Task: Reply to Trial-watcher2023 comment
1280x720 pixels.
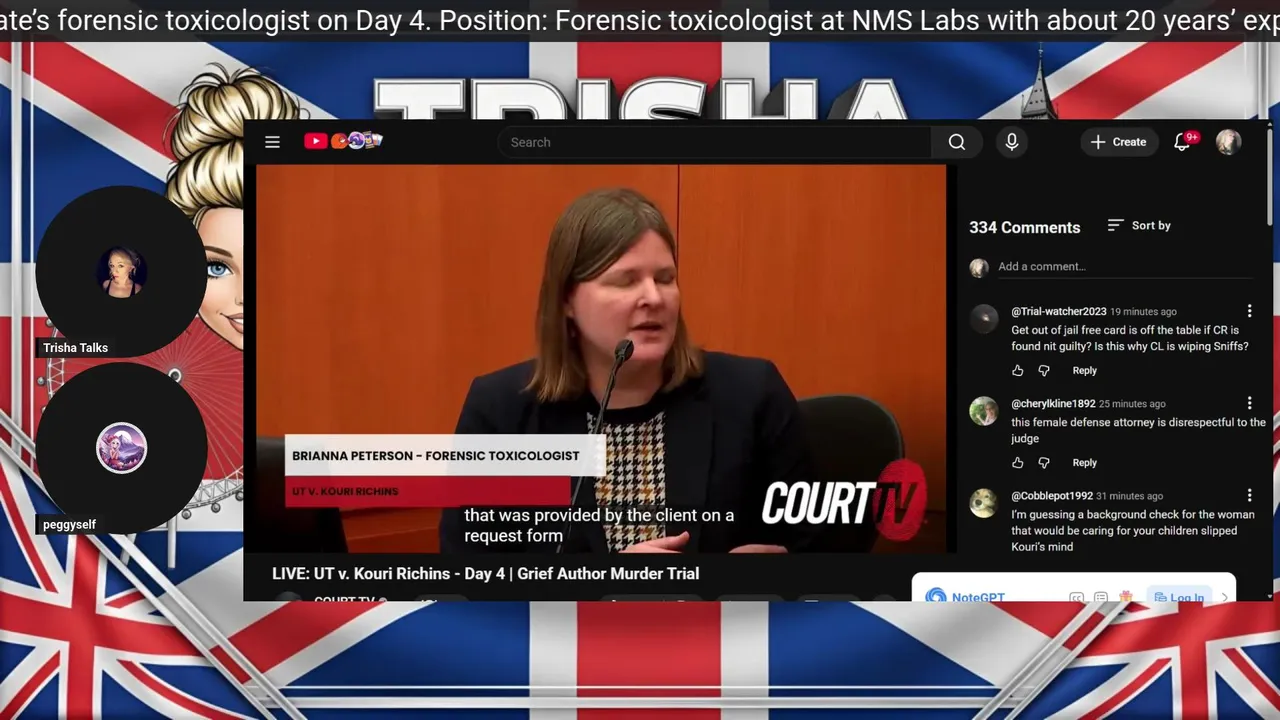Action: (x=1085, y=371)
